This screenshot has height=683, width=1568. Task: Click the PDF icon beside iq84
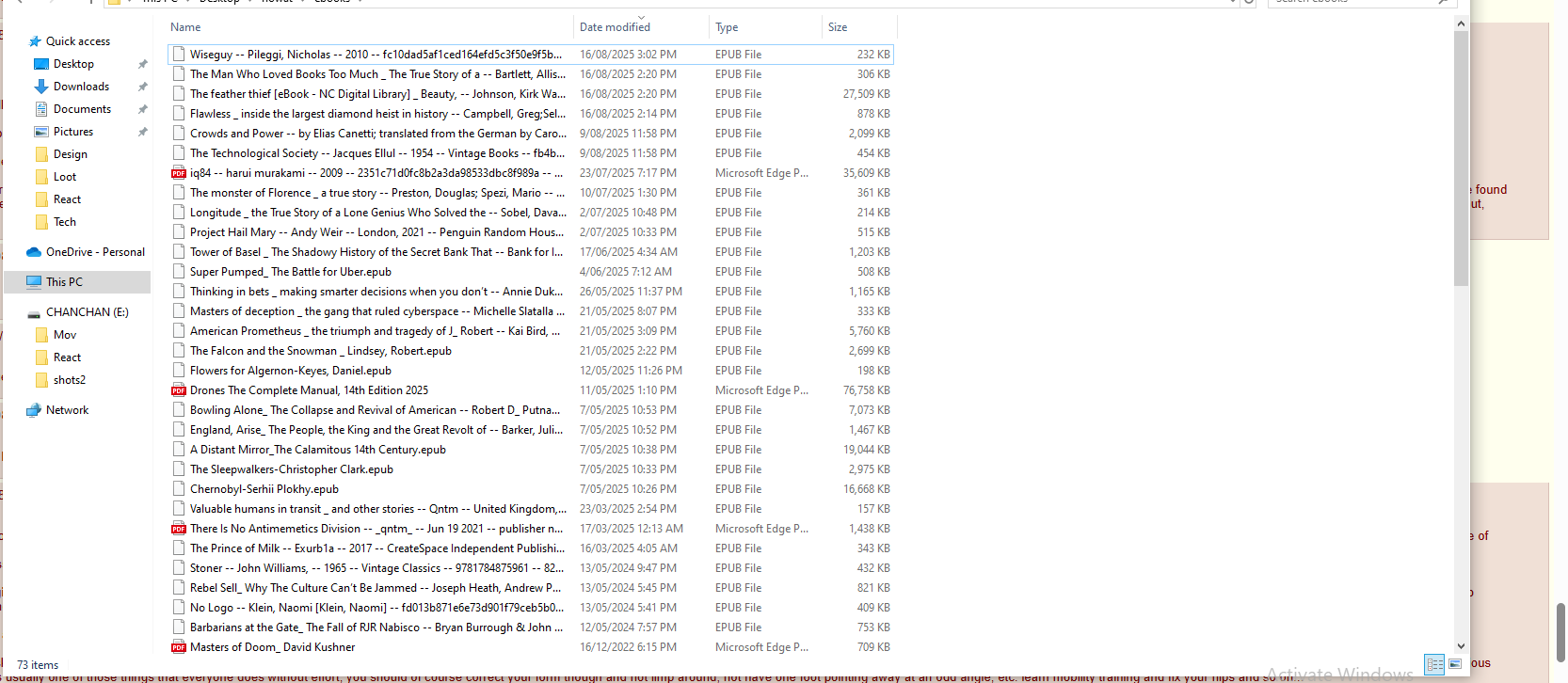(179, 173)
